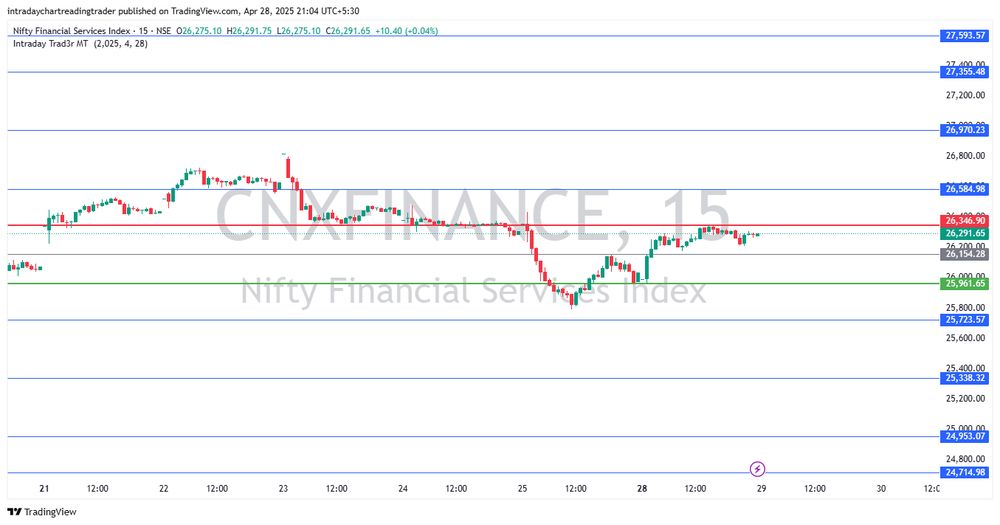Click the close value C26,291.65
This screenshot has height=525, width=1000.
pyautogui.click(x=348, y=31)
